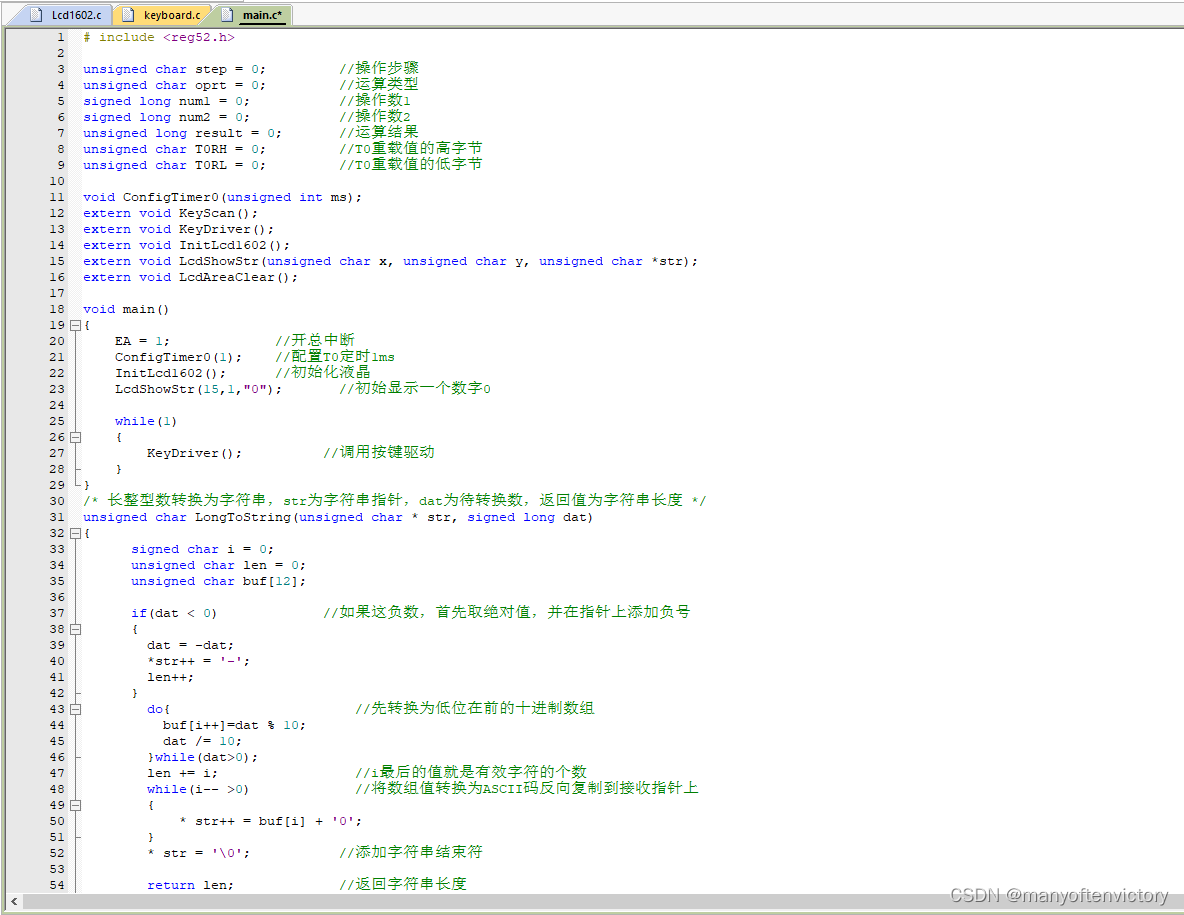
Task: Click the '//开总中断' comment
Action: click(315, 340)
